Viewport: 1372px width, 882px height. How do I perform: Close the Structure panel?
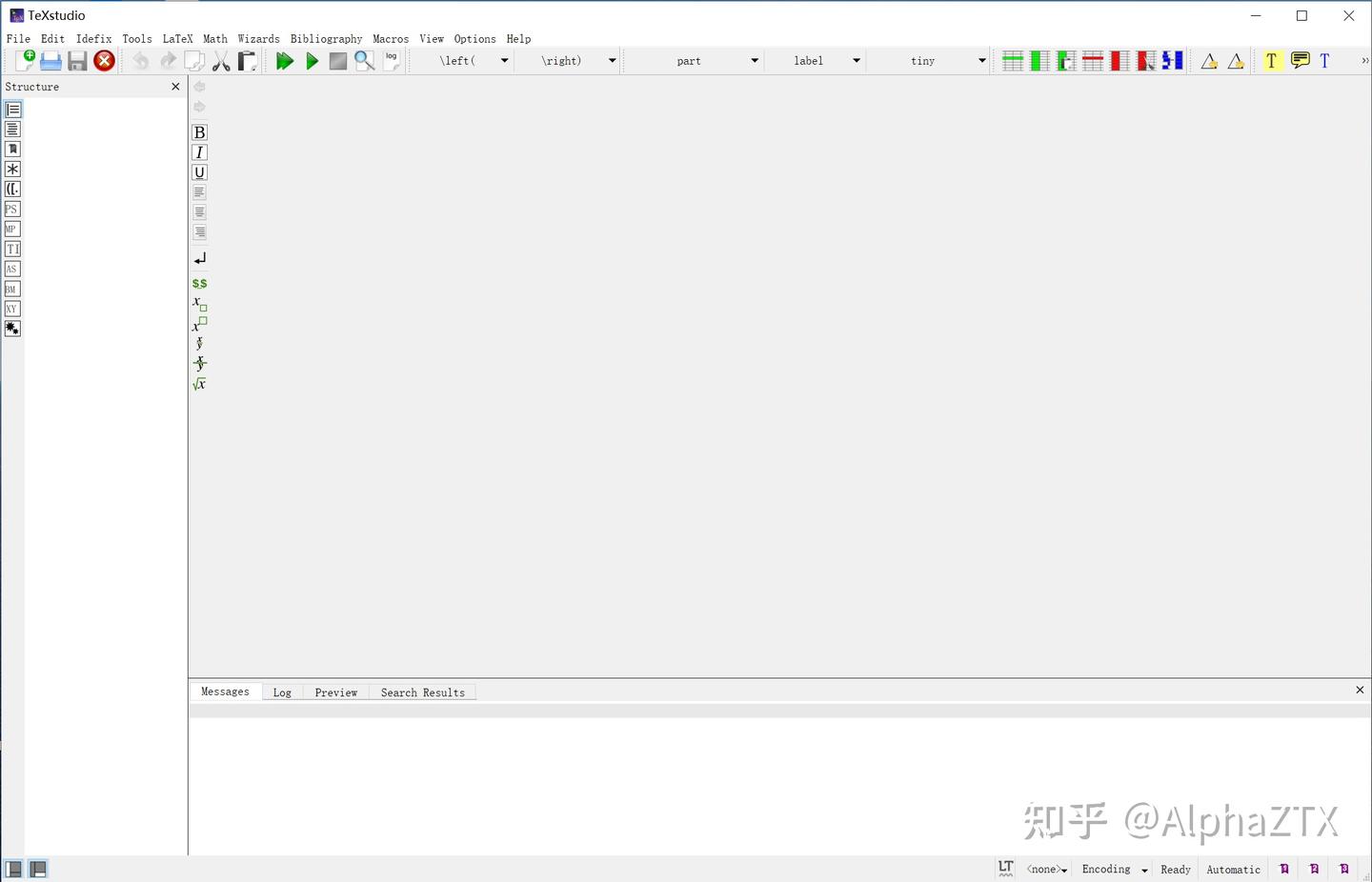pos(175,86)
